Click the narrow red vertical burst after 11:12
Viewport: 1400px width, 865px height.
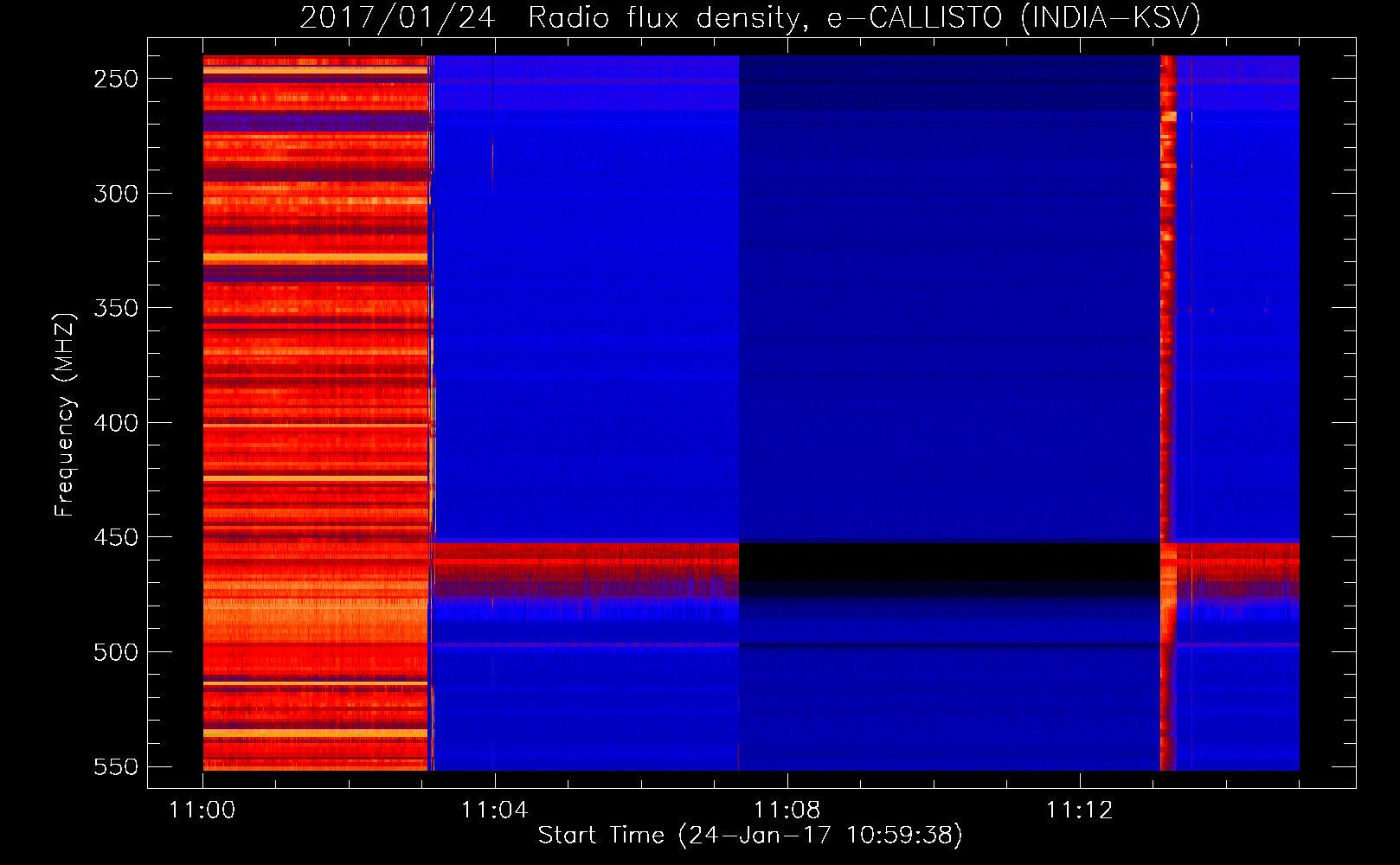[x=1168, y=413]
